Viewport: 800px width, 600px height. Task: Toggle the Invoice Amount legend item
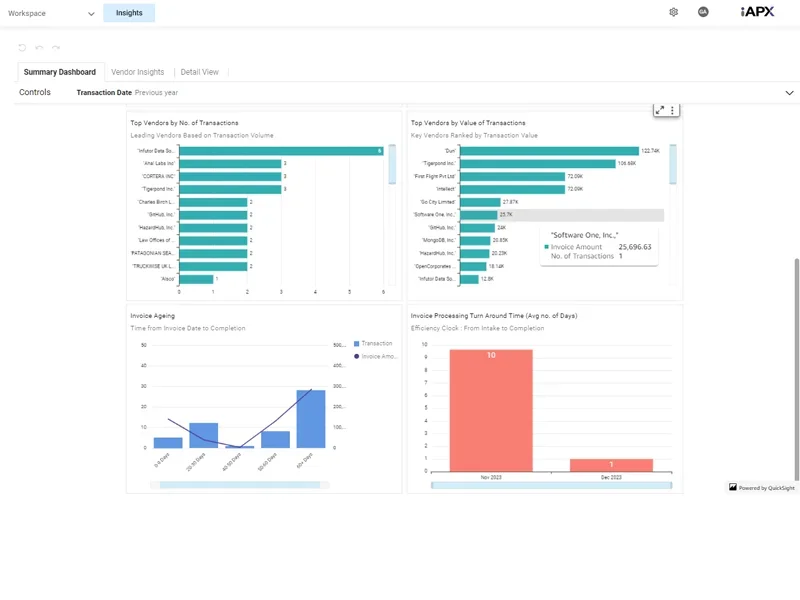375,356
